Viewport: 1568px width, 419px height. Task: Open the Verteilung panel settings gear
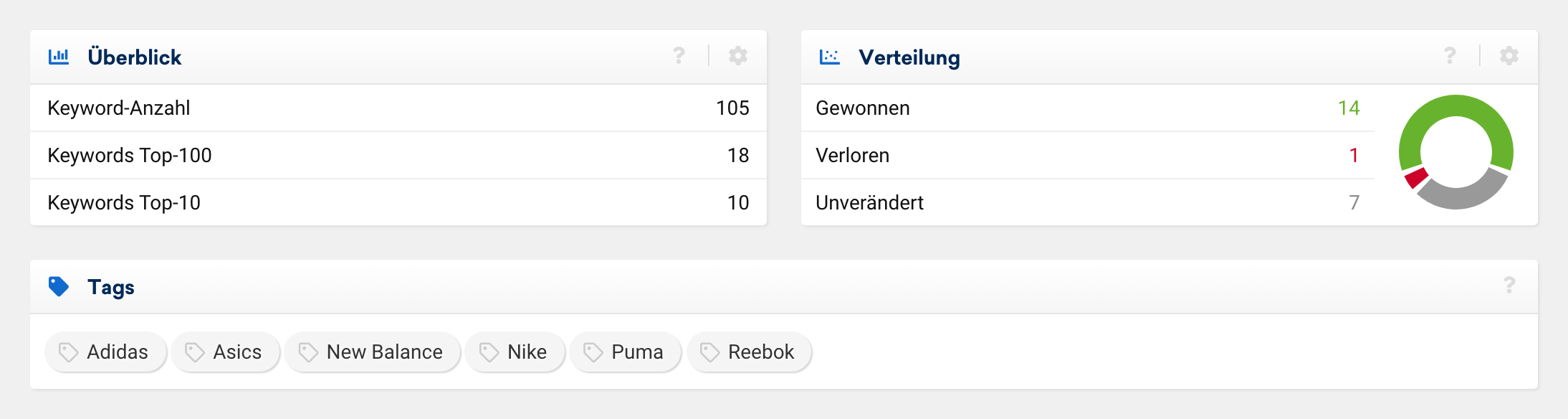click(x=1509, y=56)
